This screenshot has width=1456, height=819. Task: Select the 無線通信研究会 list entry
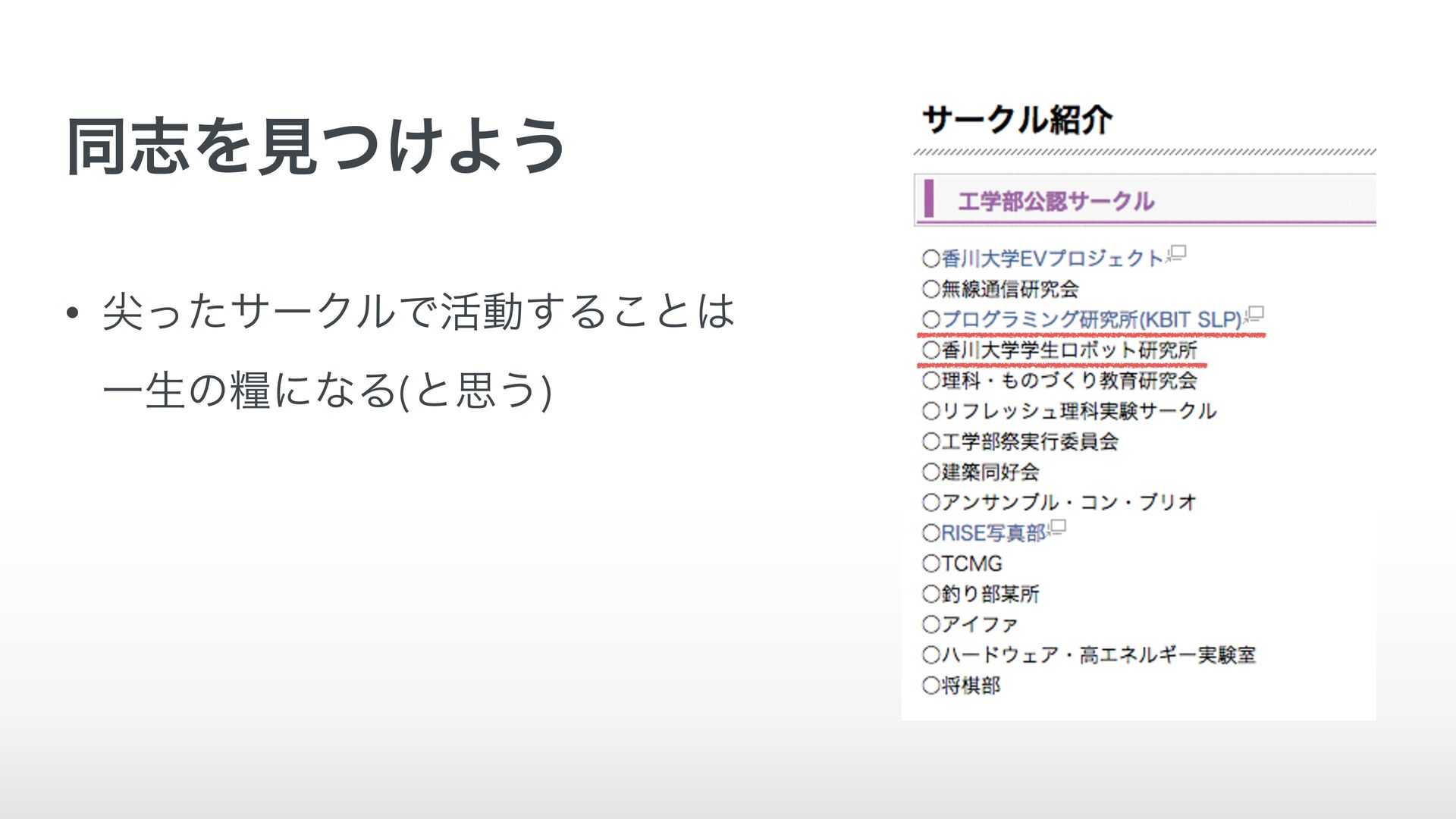pos(1009,290)
